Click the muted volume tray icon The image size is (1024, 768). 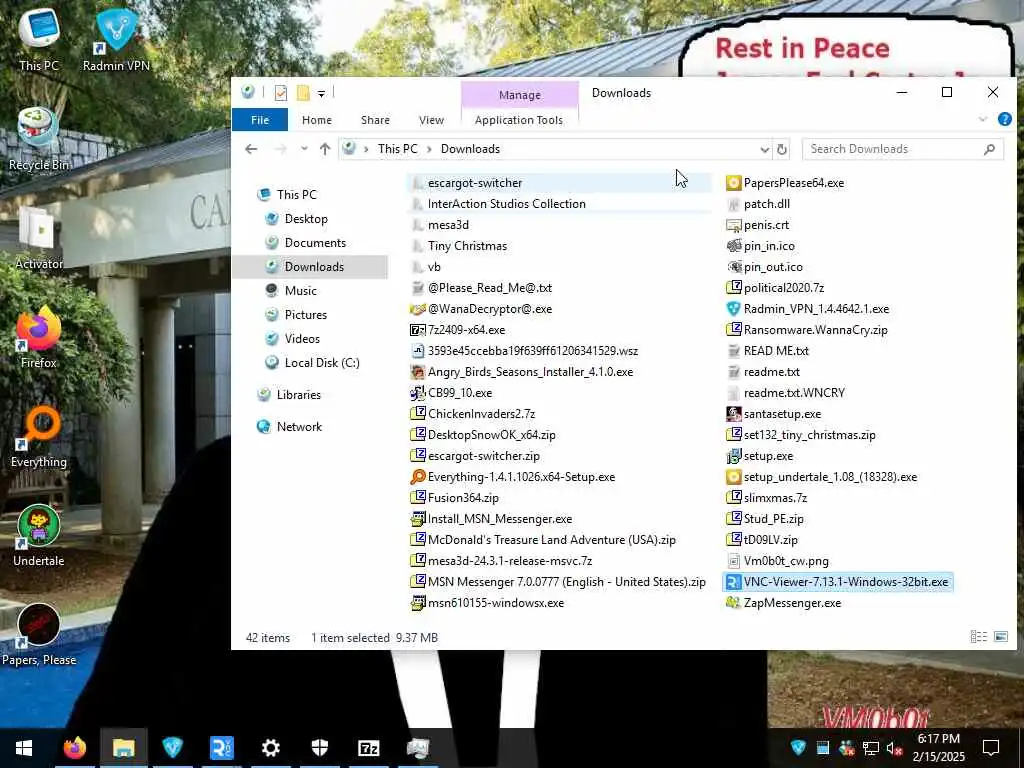(894, 748)
